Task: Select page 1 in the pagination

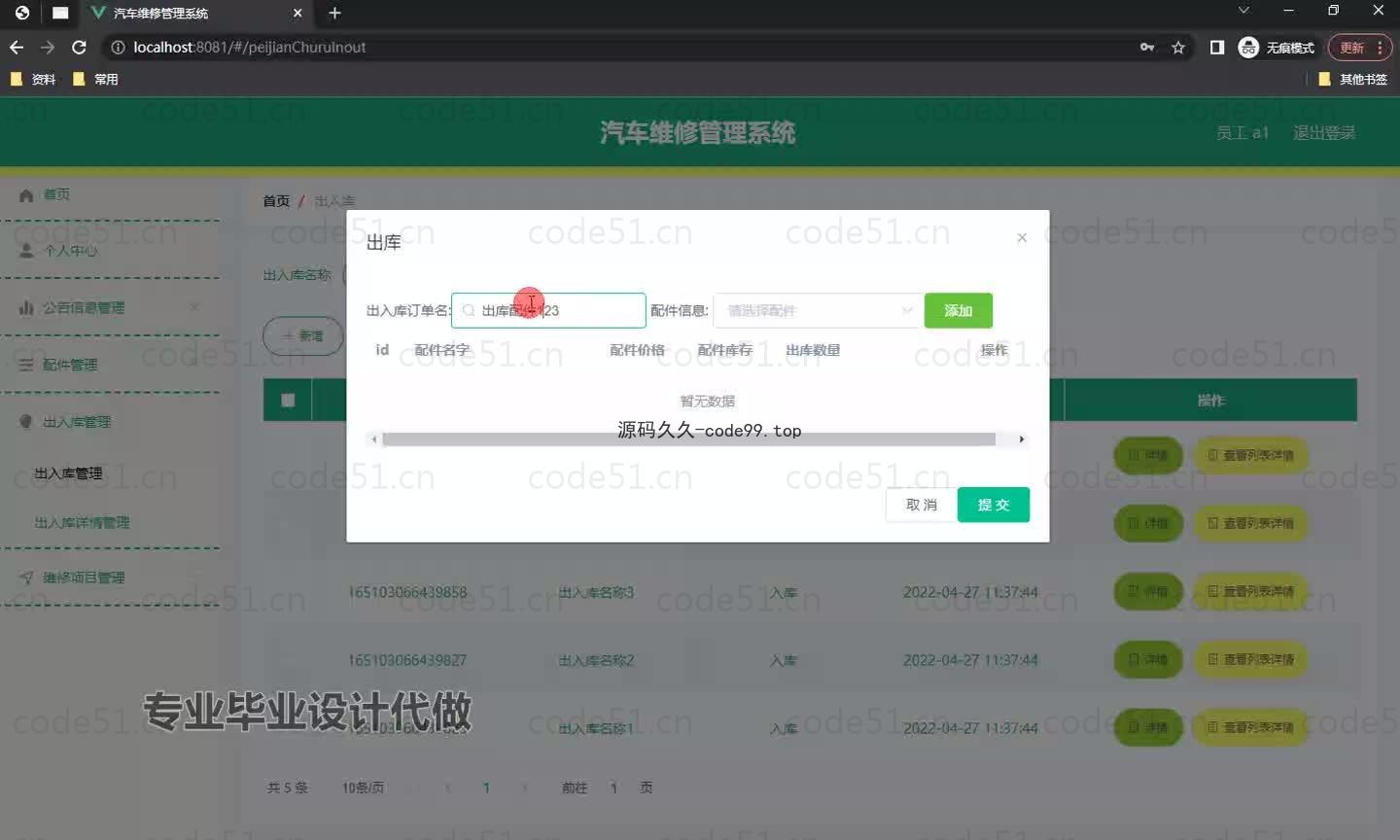Action: click(x=486, y=787)
